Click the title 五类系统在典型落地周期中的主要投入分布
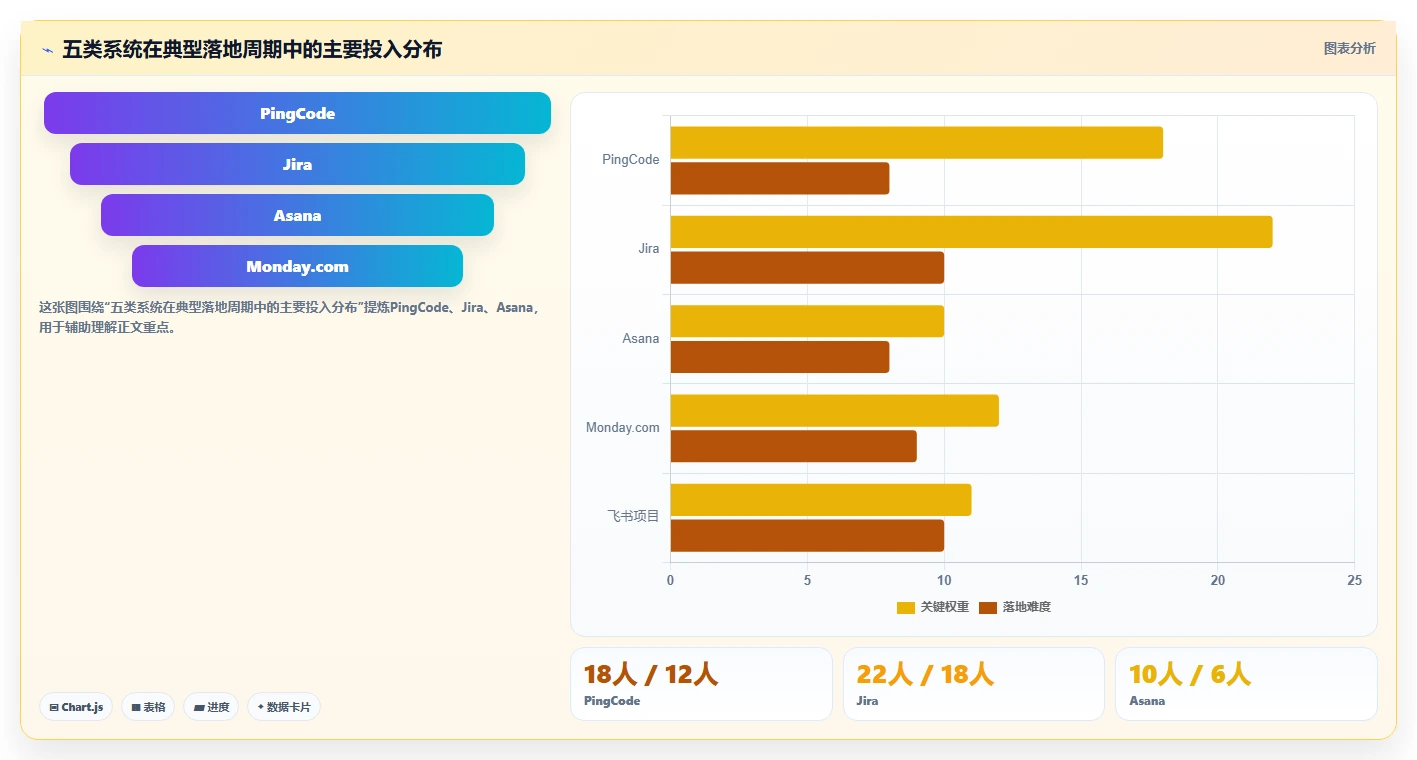Viewport: 1417px width, 760px height. point(252,50)
